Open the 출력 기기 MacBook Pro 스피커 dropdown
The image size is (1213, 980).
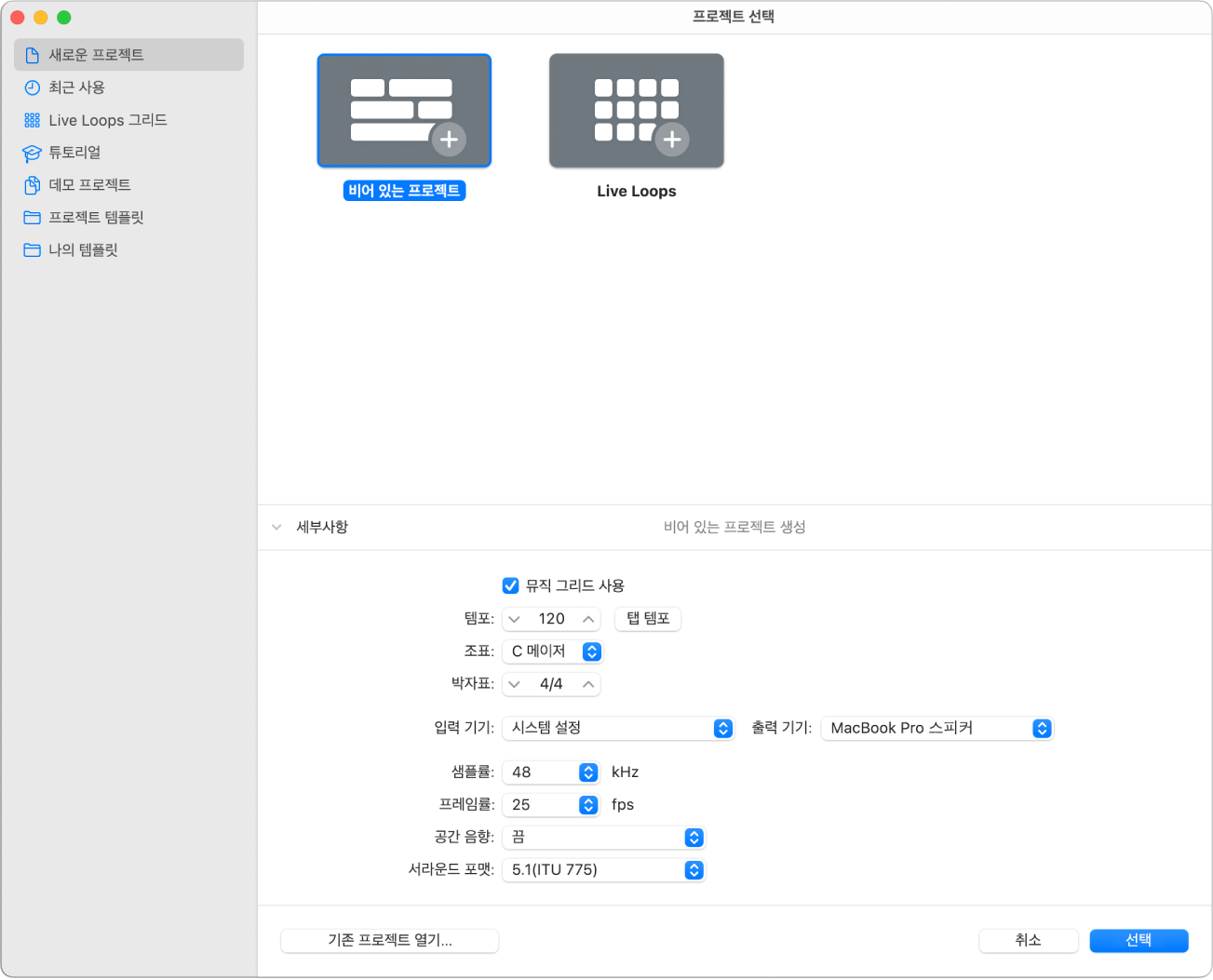pos(937,728)
